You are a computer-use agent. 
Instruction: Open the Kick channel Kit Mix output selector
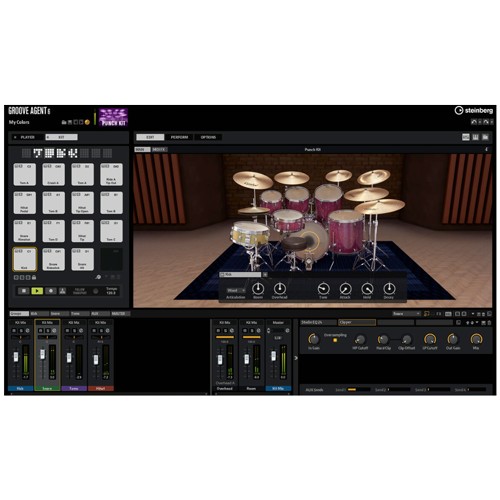pyautogui.click(x=21, y=323)
